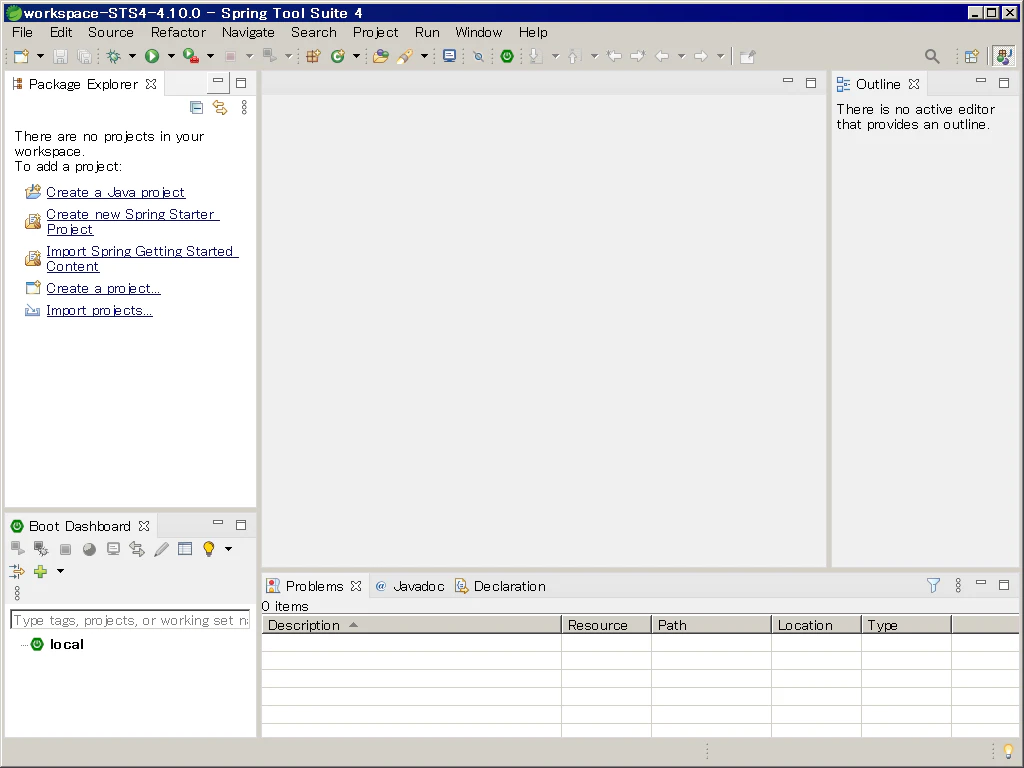This screenshot has width=1024, height=768.
Task: Toggle the Java perspective button
Action: point(1004,57)
